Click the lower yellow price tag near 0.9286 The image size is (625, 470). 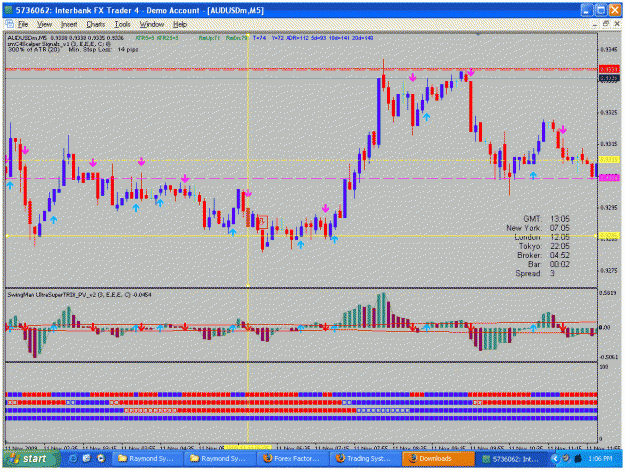(609, 236)
